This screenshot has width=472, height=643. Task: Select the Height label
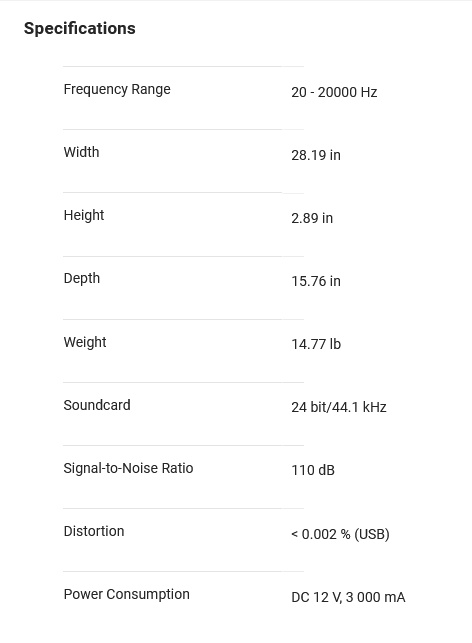(84, 215)
